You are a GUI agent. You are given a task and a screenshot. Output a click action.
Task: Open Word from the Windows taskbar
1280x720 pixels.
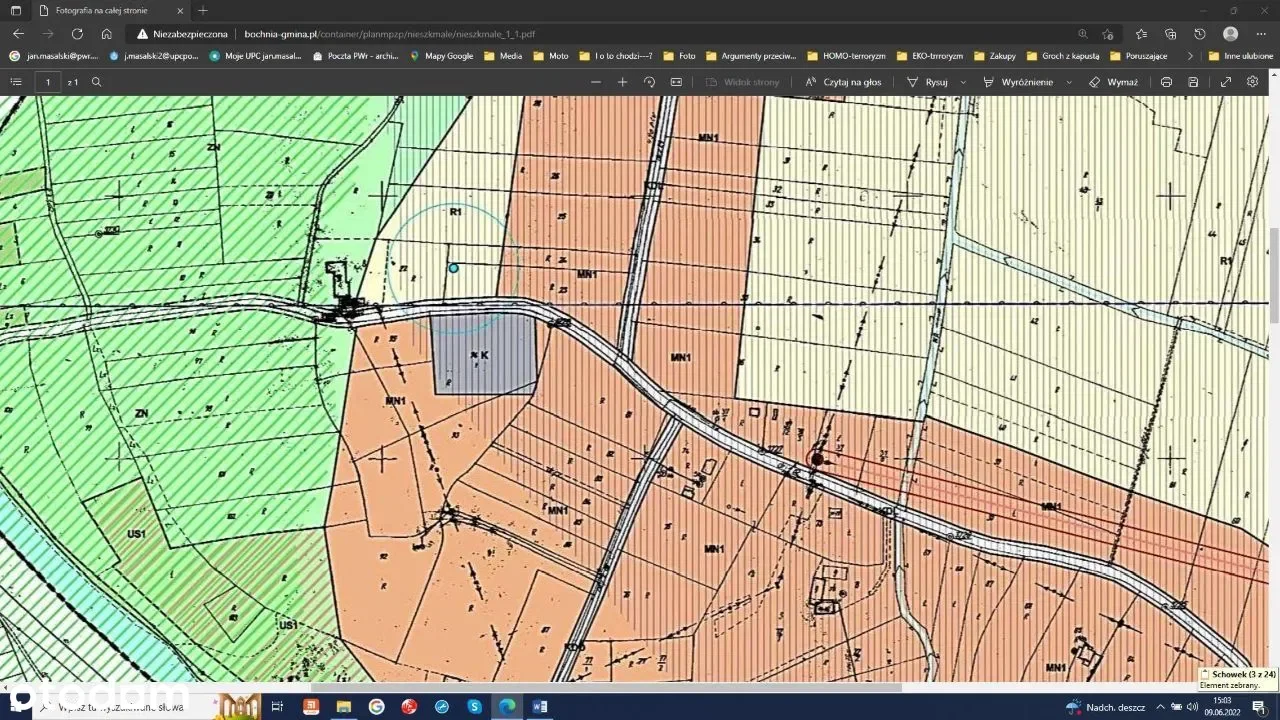tap(539, 707)
